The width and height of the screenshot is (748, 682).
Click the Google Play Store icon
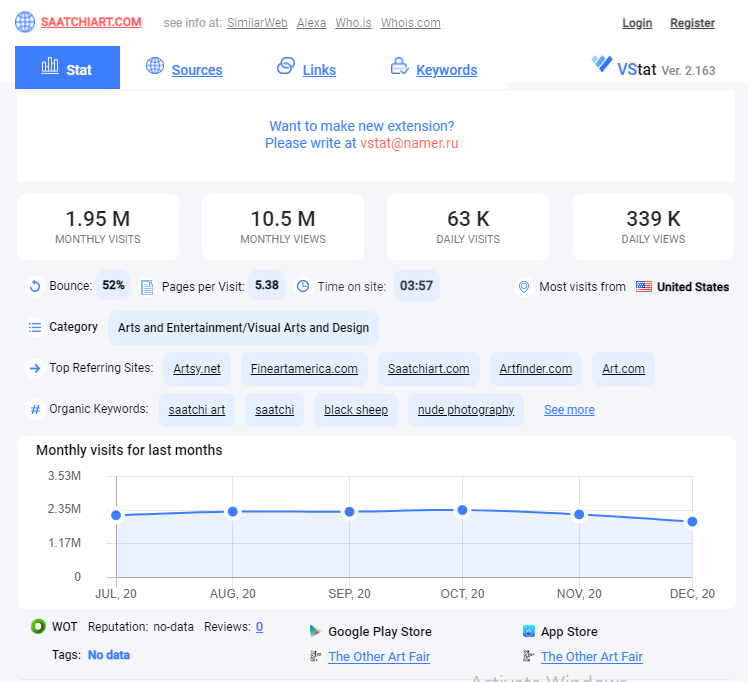[x=315, y=631]
